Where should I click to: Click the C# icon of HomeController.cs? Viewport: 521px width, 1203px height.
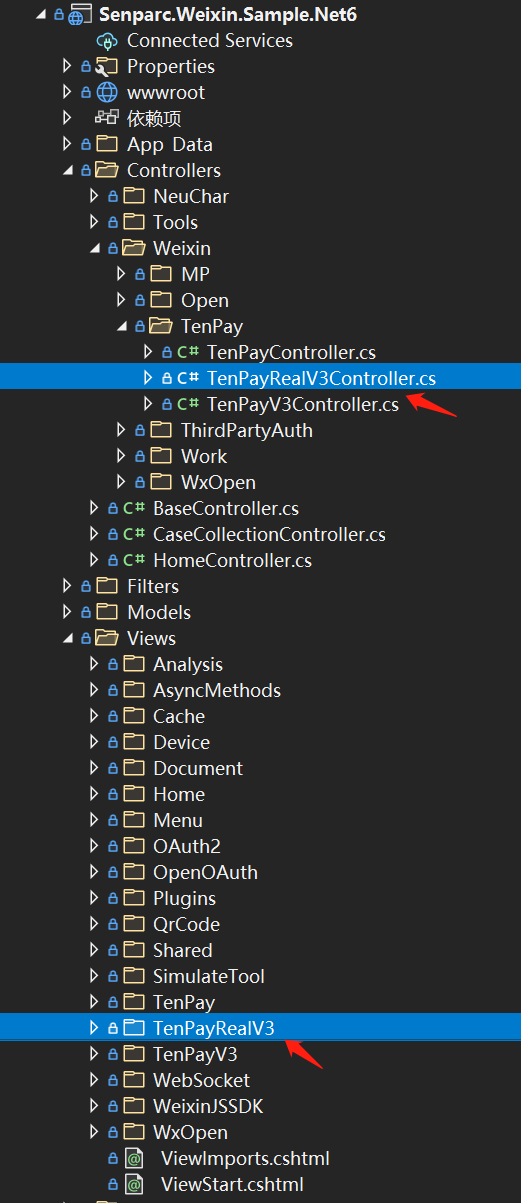tap(134, 561)
